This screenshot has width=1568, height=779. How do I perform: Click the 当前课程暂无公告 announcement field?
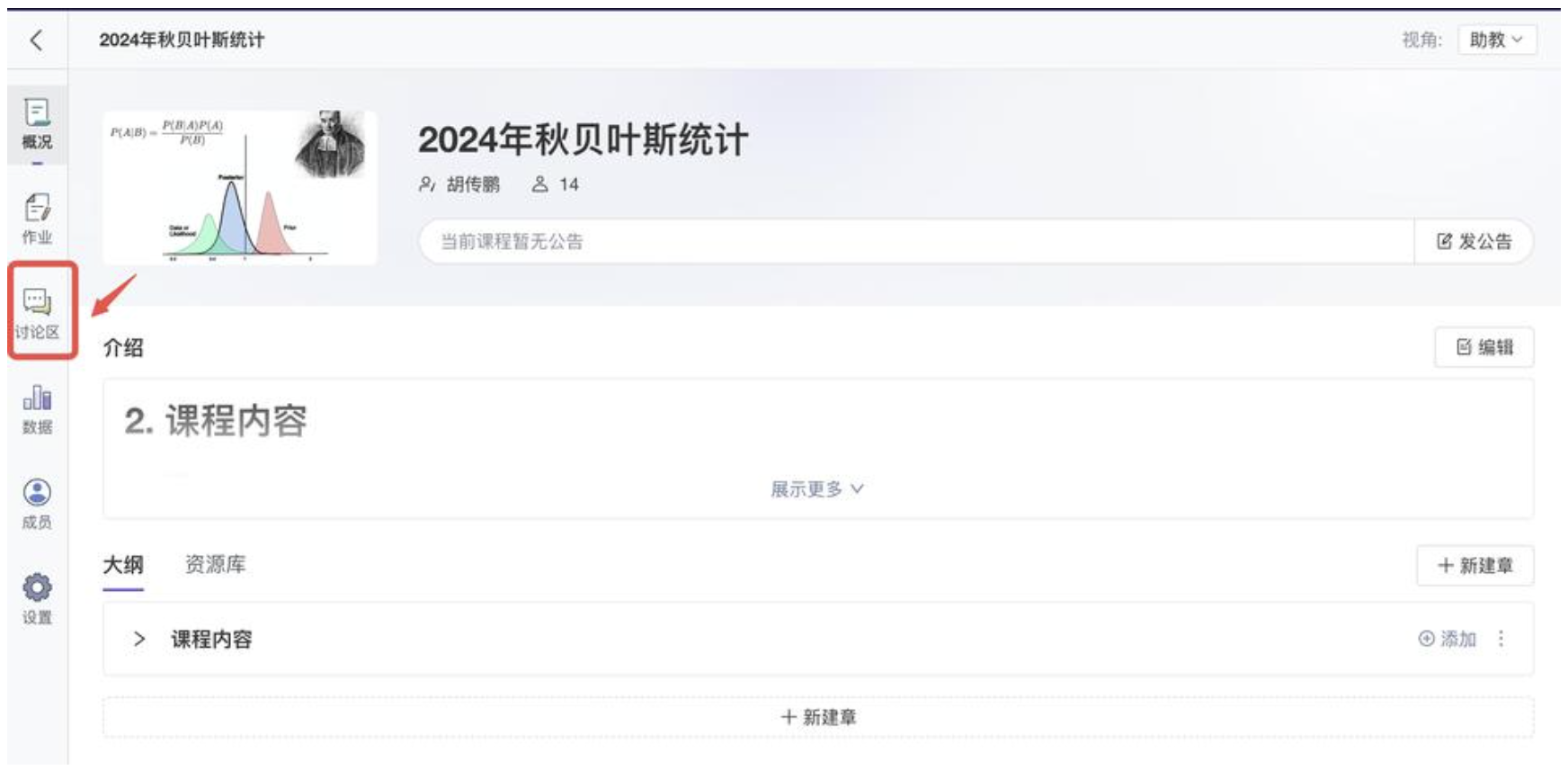[x=915, y=241]
